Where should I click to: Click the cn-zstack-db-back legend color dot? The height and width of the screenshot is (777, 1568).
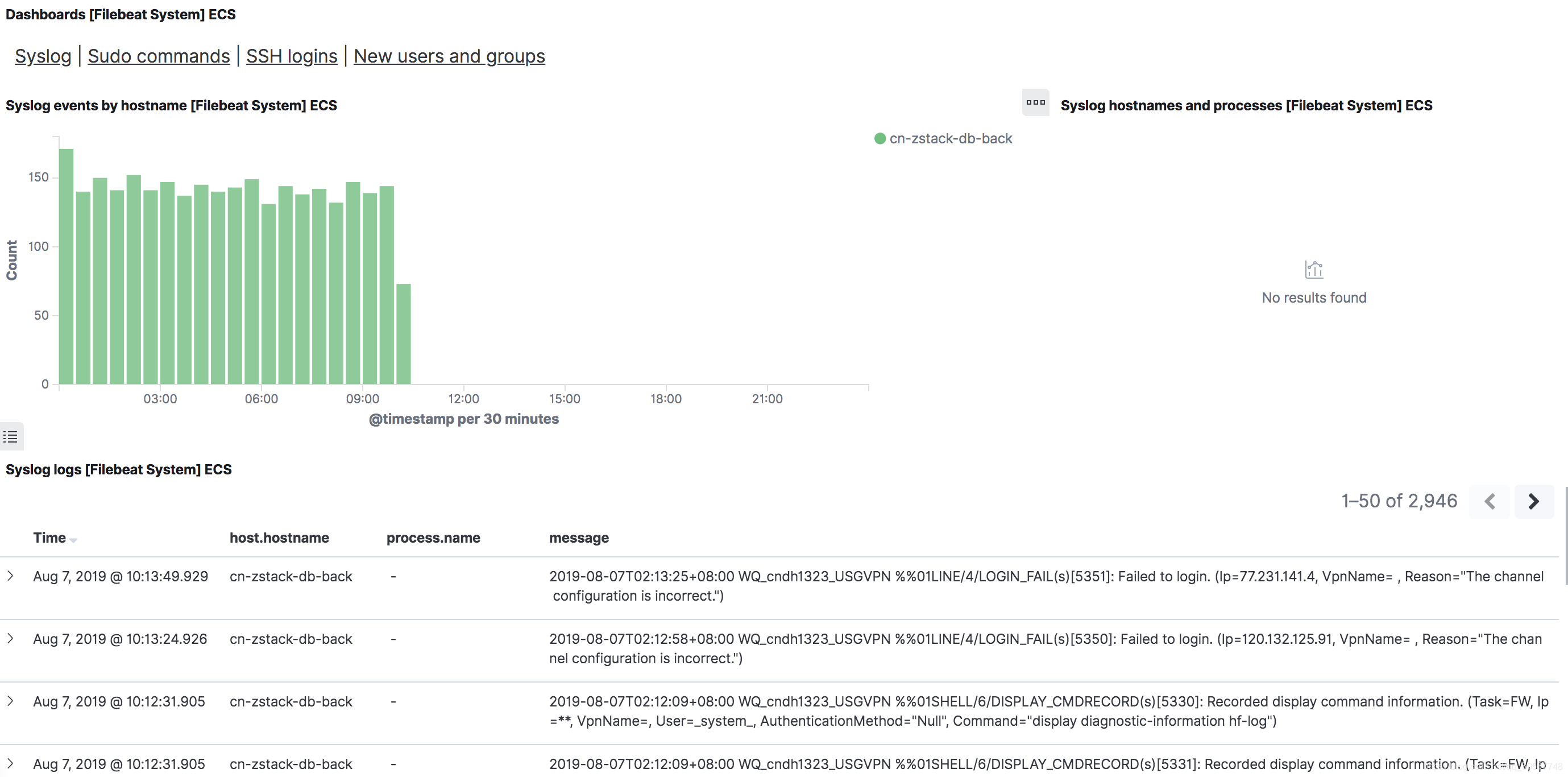tap(880, 139)
